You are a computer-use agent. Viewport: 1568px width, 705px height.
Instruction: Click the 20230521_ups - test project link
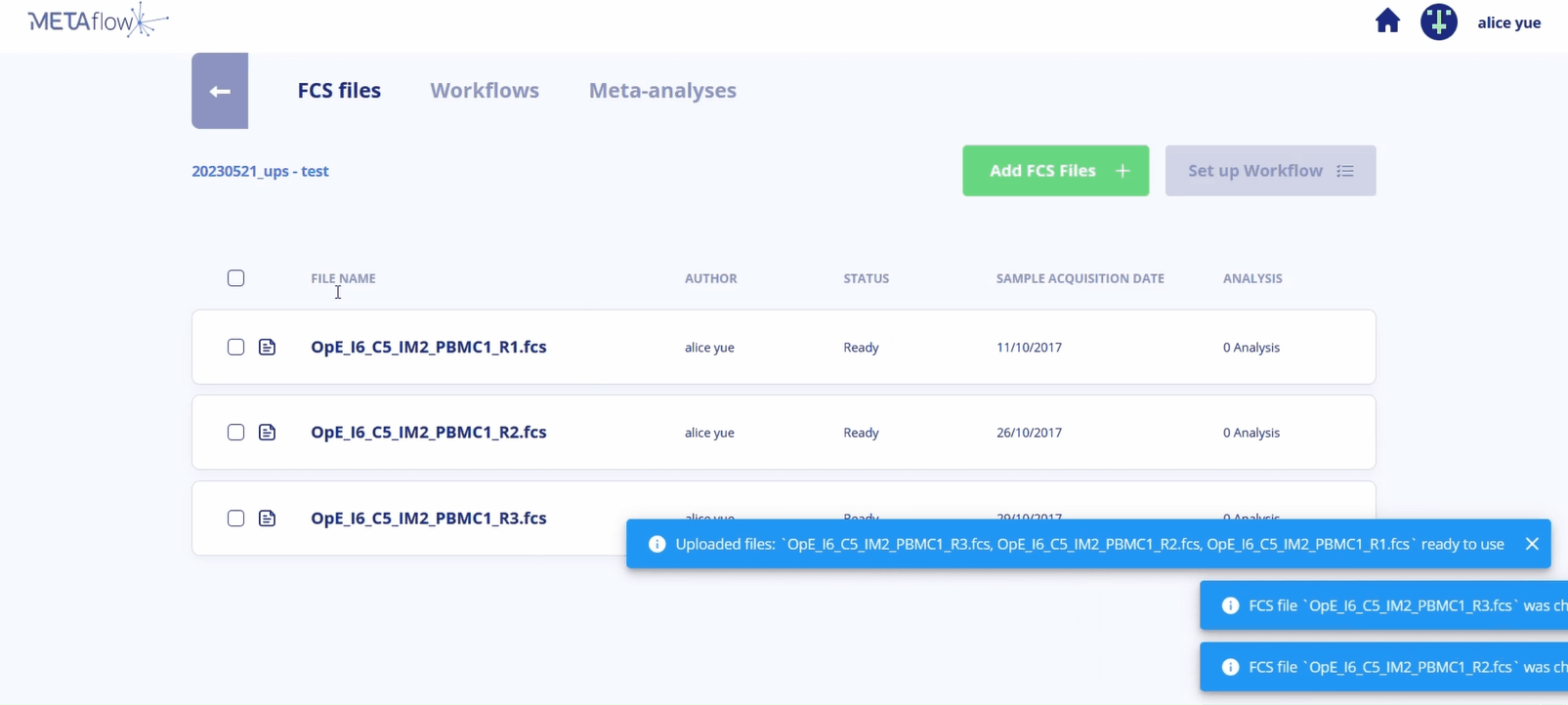[260, 171]
